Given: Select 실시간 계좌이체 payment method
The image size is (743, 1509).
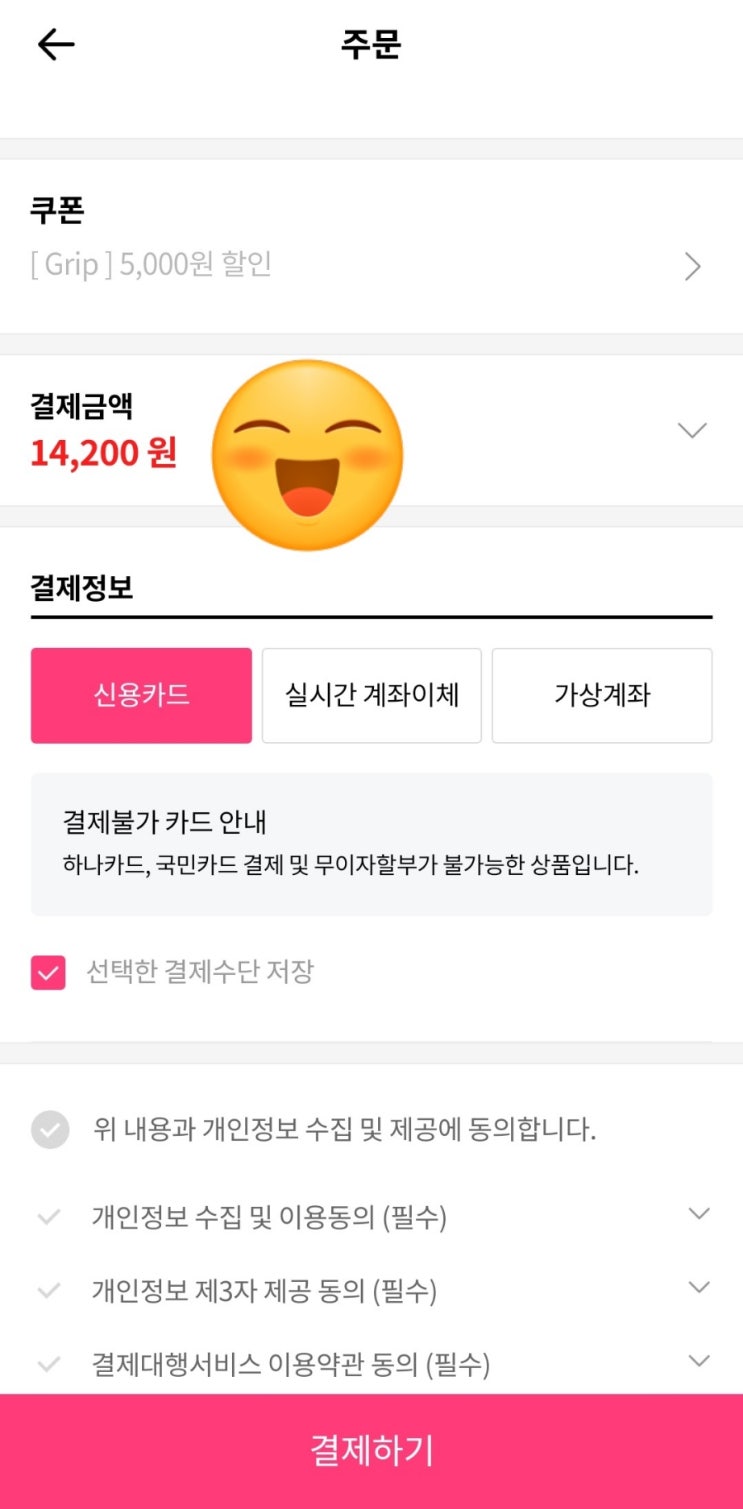Looking at the screenshot, I should [371, 695].
